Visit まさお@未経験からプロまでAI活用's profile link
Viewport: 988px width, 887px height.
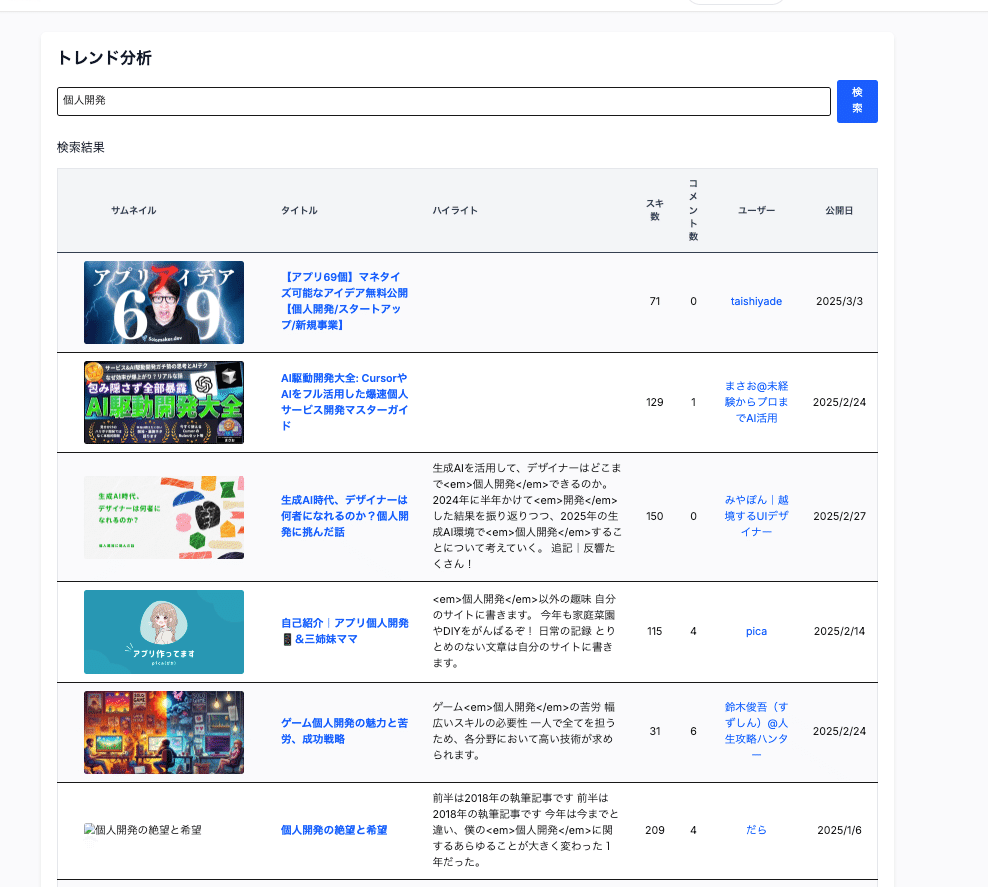click(x=756, y=402)
